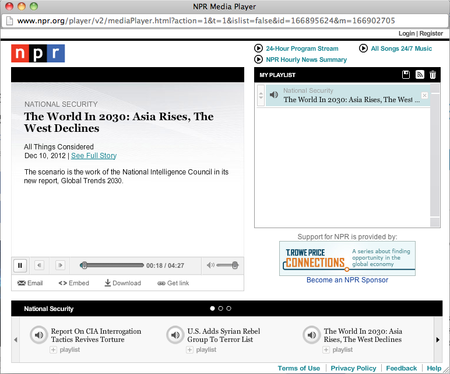Click the playlist item reorder handle
Viewport: 450px width, 374px height.
261,95
